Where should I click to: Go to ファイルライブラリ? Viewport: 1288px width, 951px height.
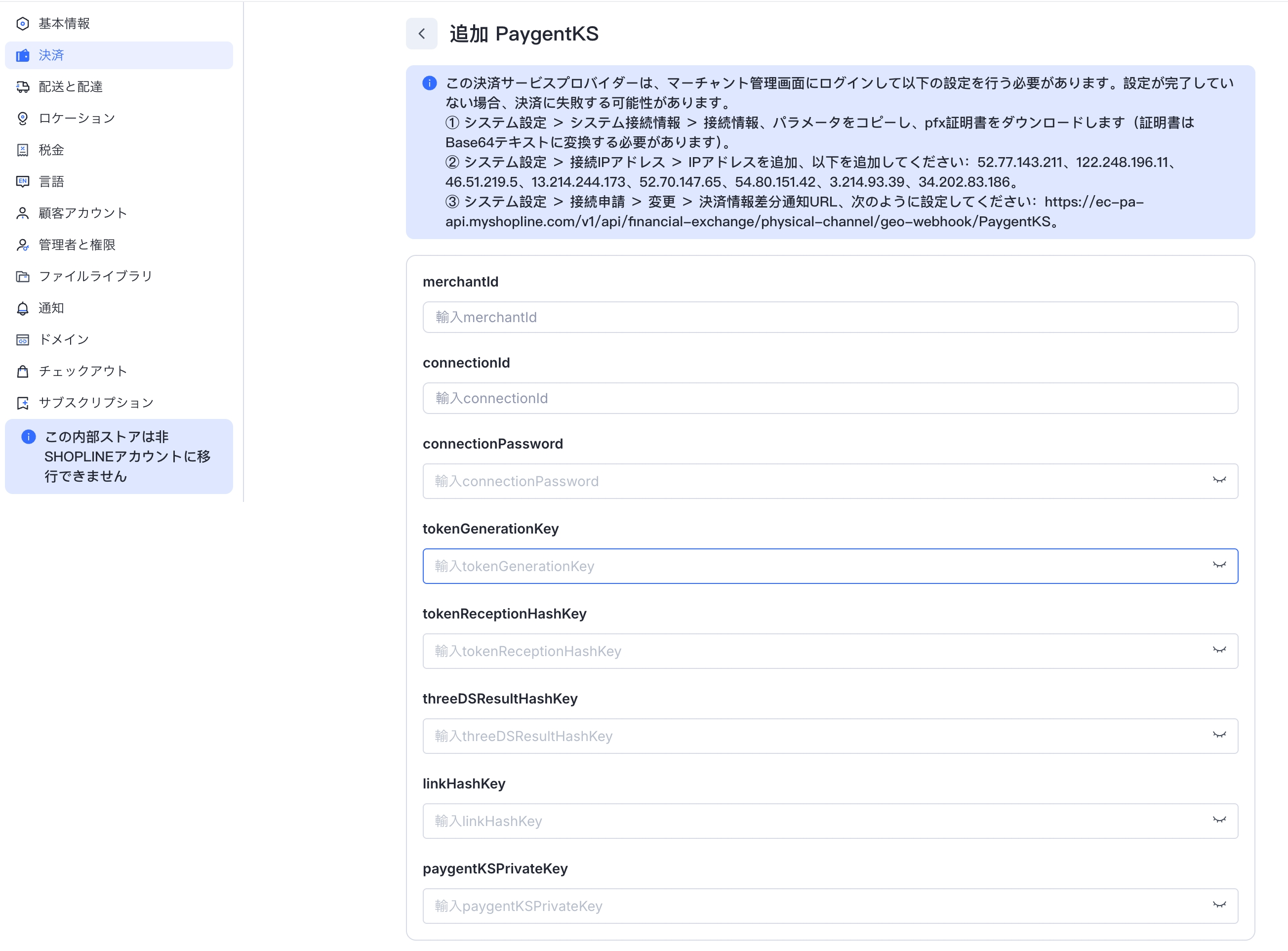pos(119,276)
